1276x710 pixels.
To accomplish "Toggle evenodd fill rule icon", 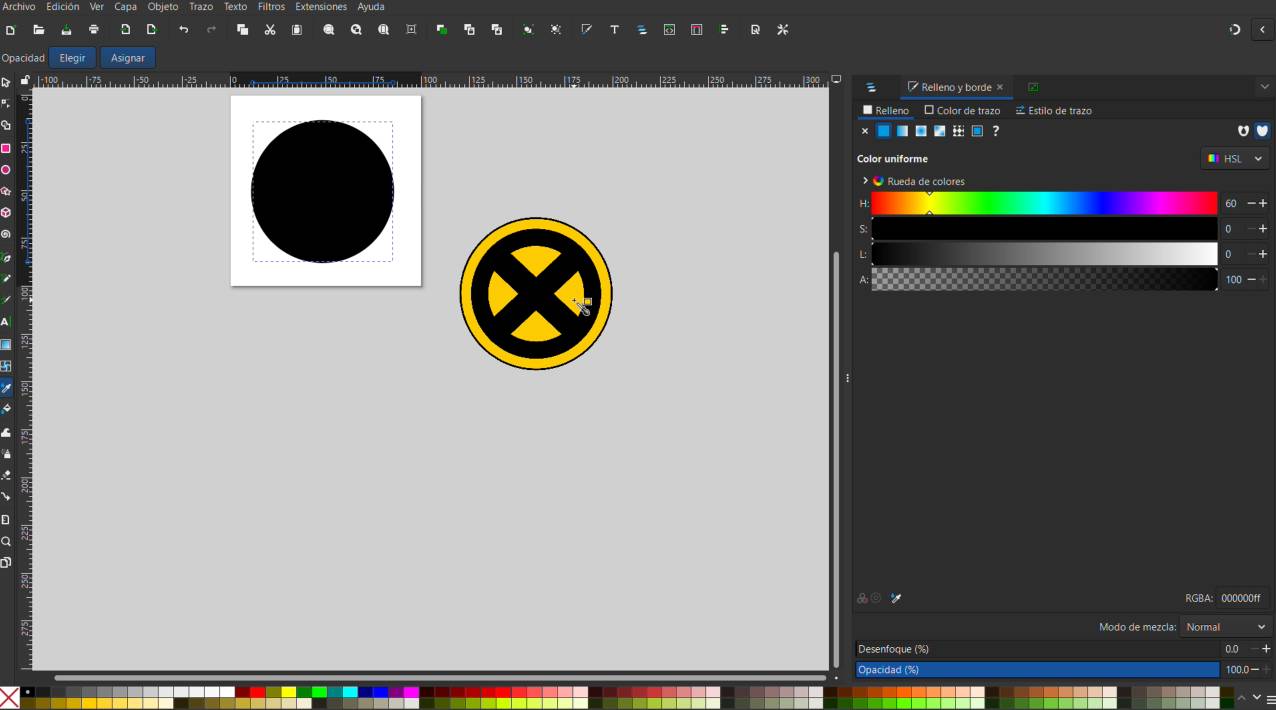I will [x=1243, y=131].
